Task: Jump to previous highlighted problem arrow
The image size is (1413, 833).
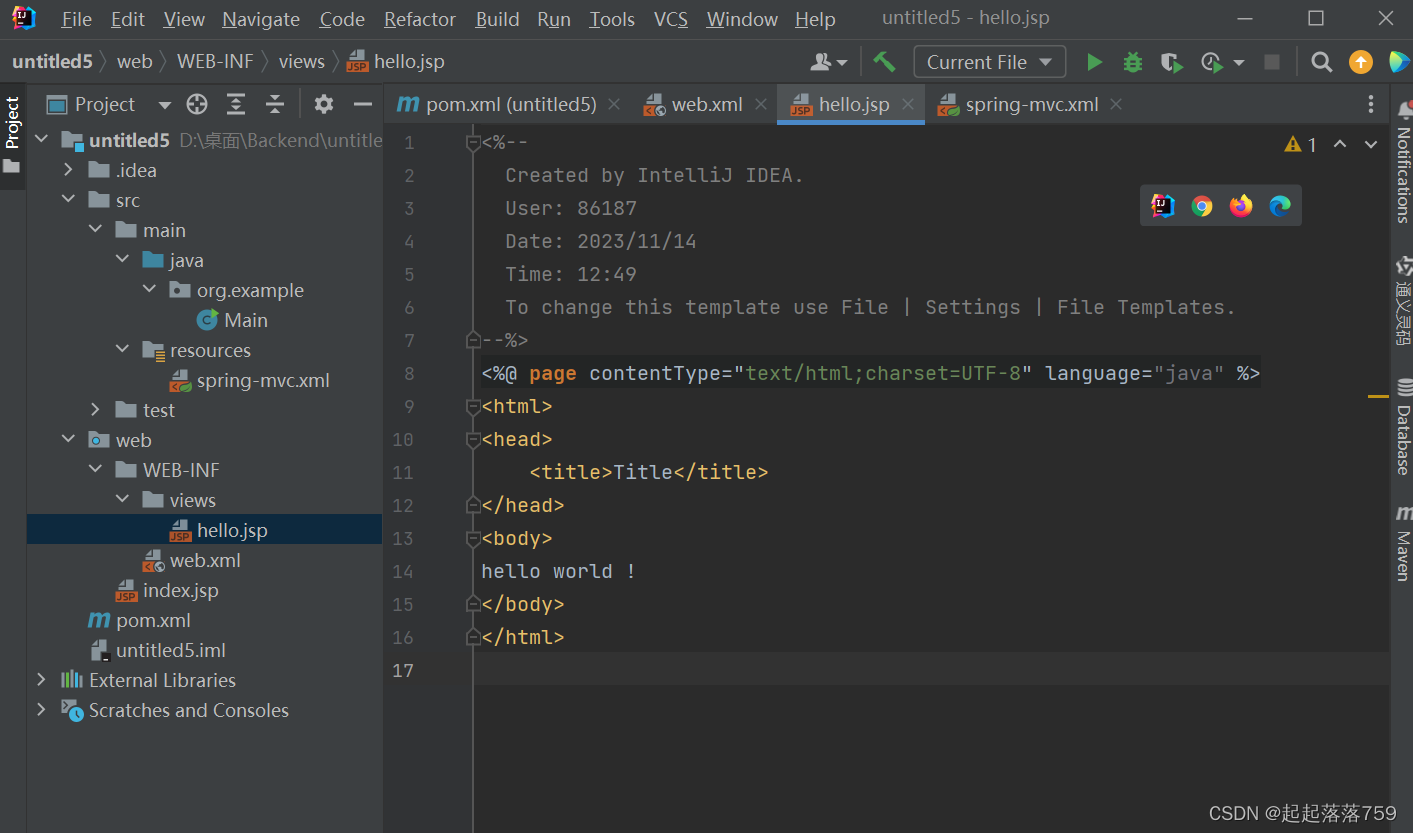Action: tap(1340, 145)
